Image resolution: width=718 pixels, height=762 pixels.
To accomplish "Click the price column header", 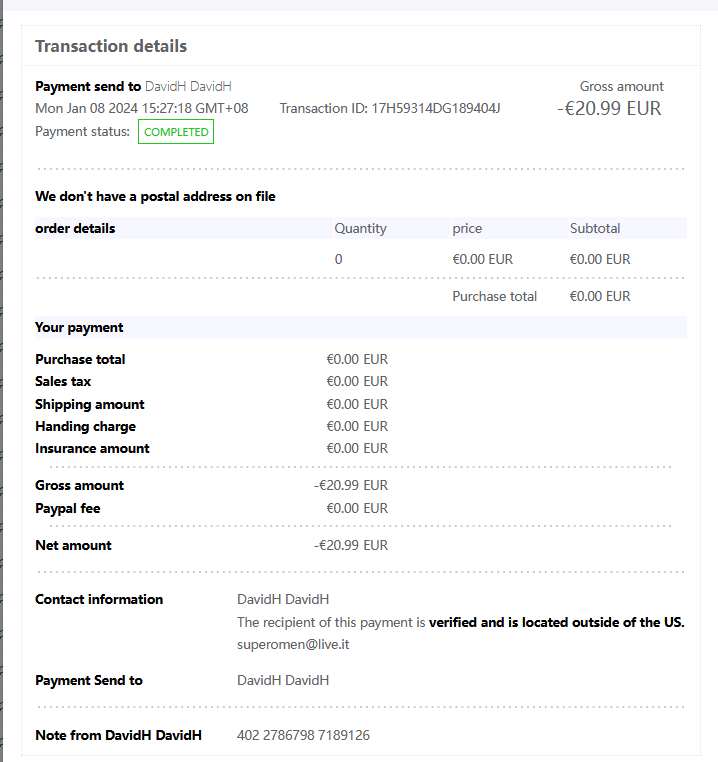I will click(467, 228).
